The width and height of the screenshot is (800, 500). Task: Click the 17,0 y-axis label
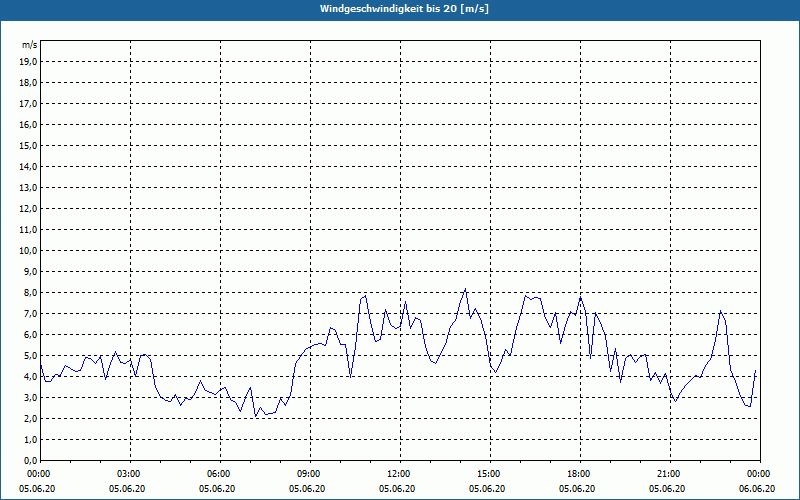click(x=28, y=104)
